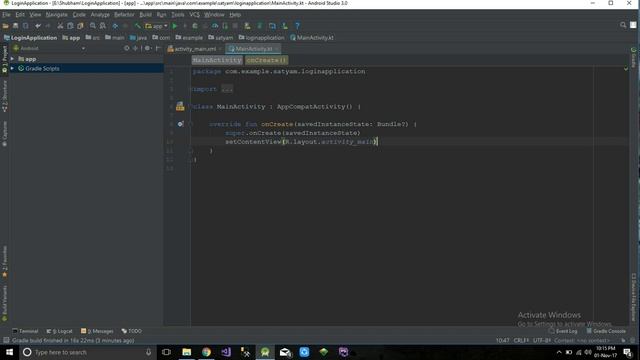Screen dimensions: 640x360
Task: Click the LoginApplication breadcrumb
Action: [x=31, y=38]
